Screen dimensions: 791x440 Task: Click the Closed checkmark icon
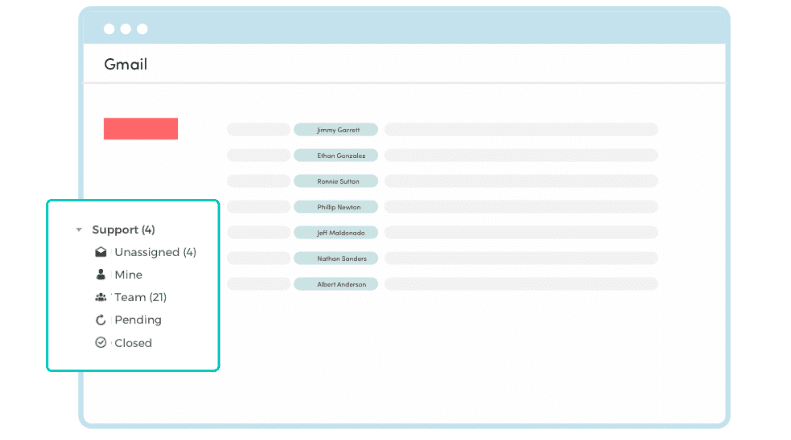pos(101,343)
